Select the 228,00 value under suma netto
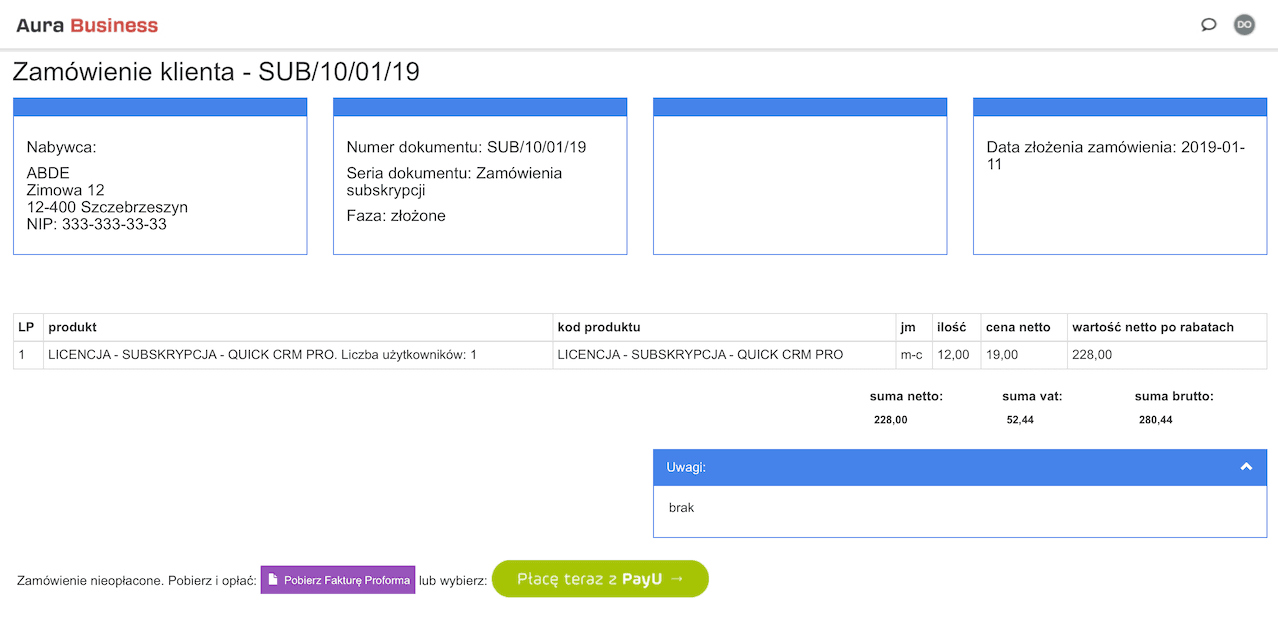The width and height of the screenshot is (1278, 624). point(891,420)
